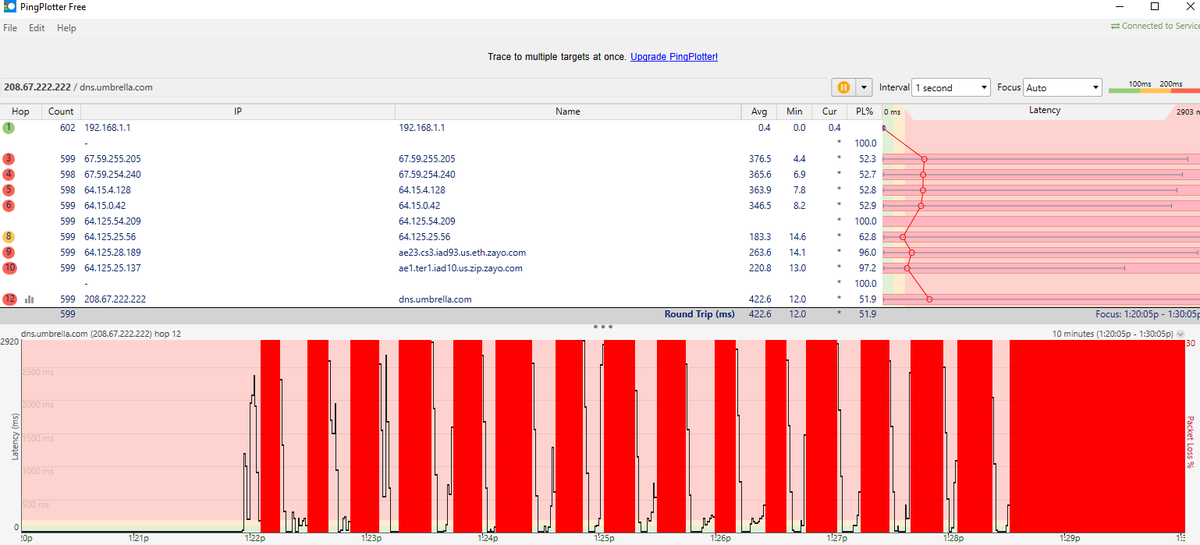Image resolution: width=1200 pixels, height=545 pixels.
Task: Click the 100ms 200ms latency color scale
Action: click(x=1154, y=88)
